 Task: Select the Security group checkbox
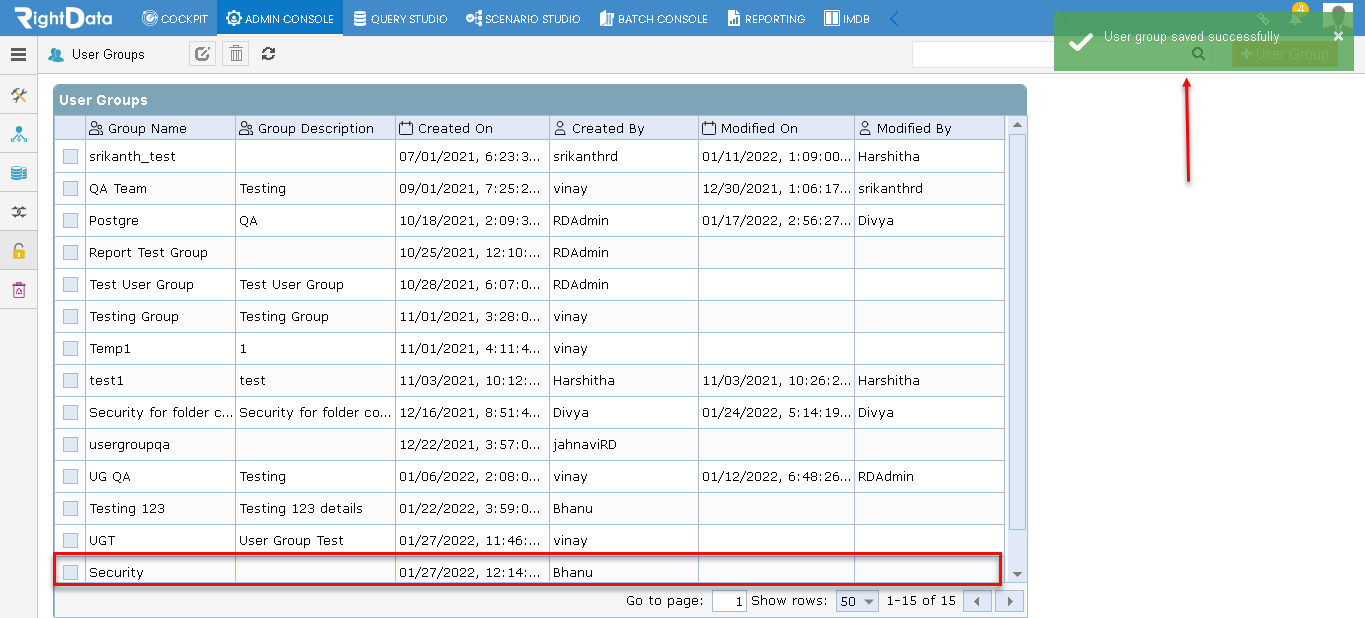pos(70,572)
